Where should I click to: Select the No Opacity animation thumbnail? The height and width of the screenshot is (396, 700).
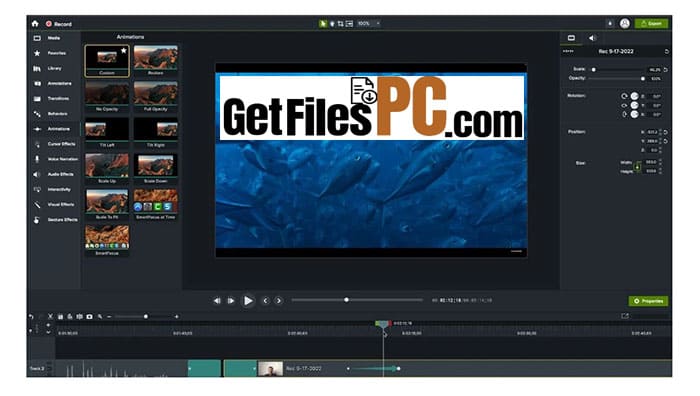pos(107,96)
